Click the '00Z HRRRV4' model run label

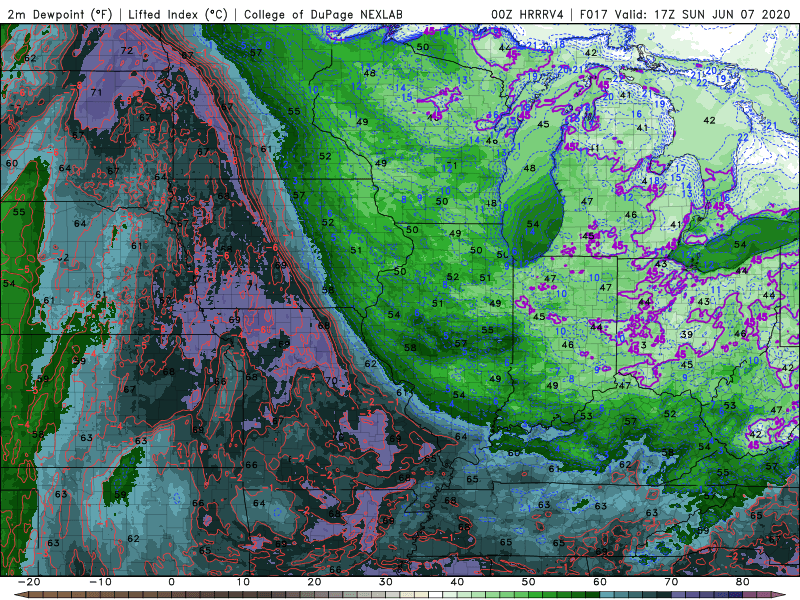(527, 14)
